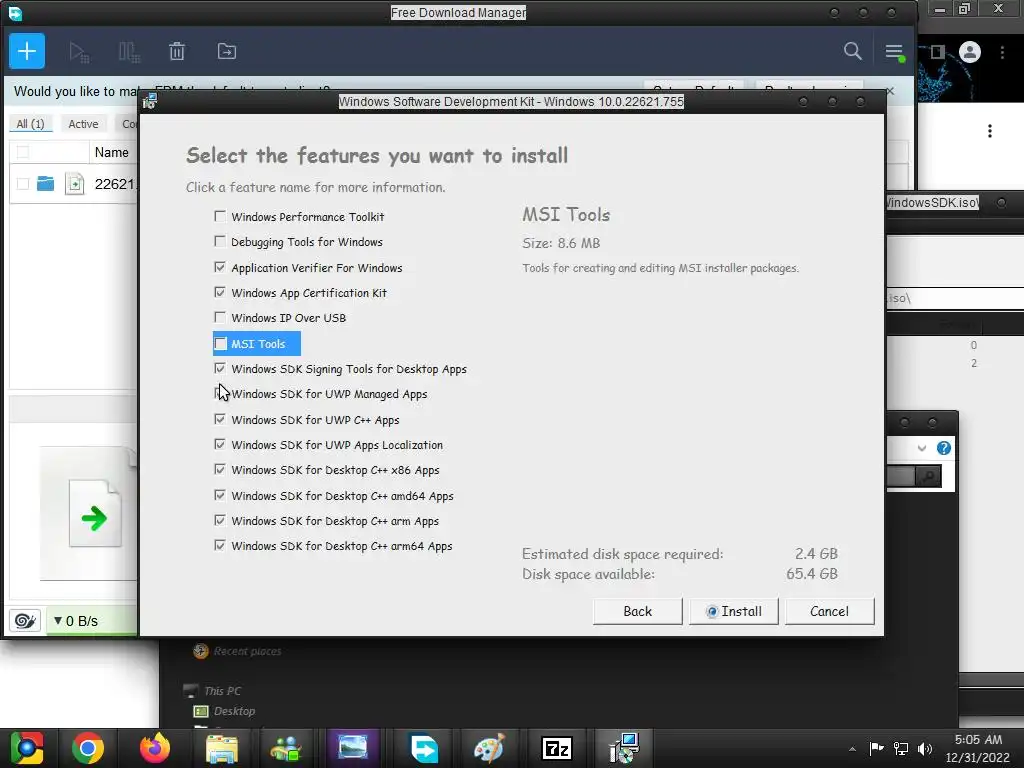Screen dimensions: 1024x768
Task: Click the search box in the dark window
Action: tap(901, 476)
